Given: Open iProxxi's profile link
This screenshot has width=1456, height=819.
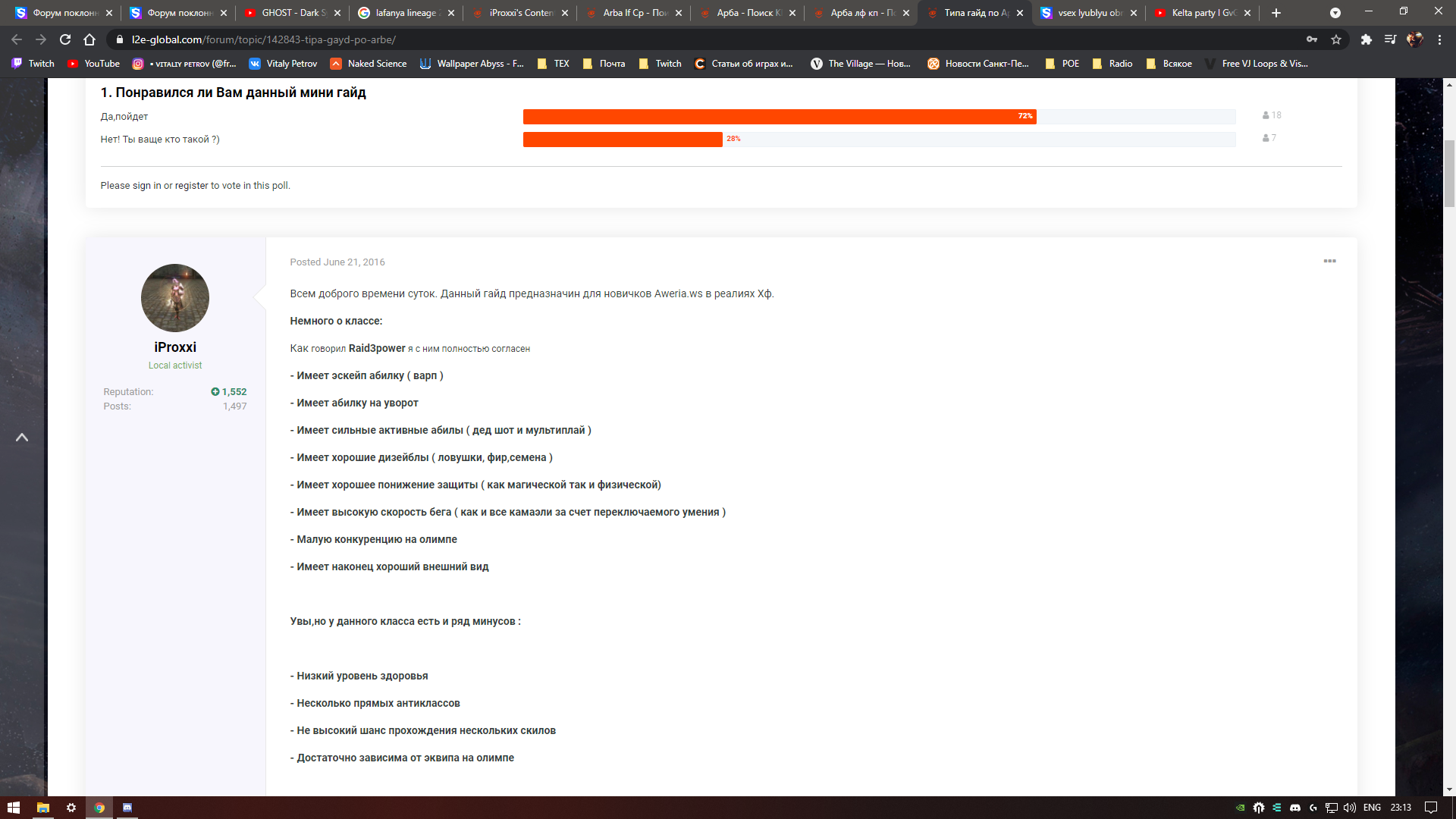Looking at the screenshot, I should click(x=174, y=347).
